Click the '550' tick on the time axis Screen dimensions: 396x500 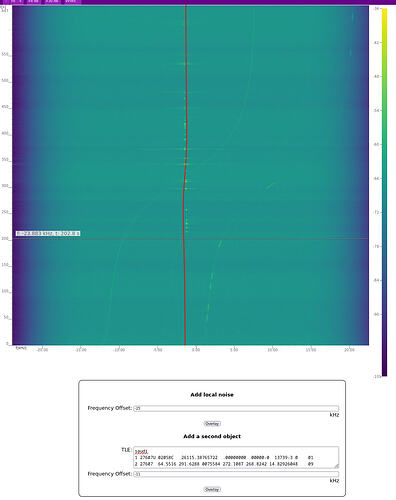5,54
